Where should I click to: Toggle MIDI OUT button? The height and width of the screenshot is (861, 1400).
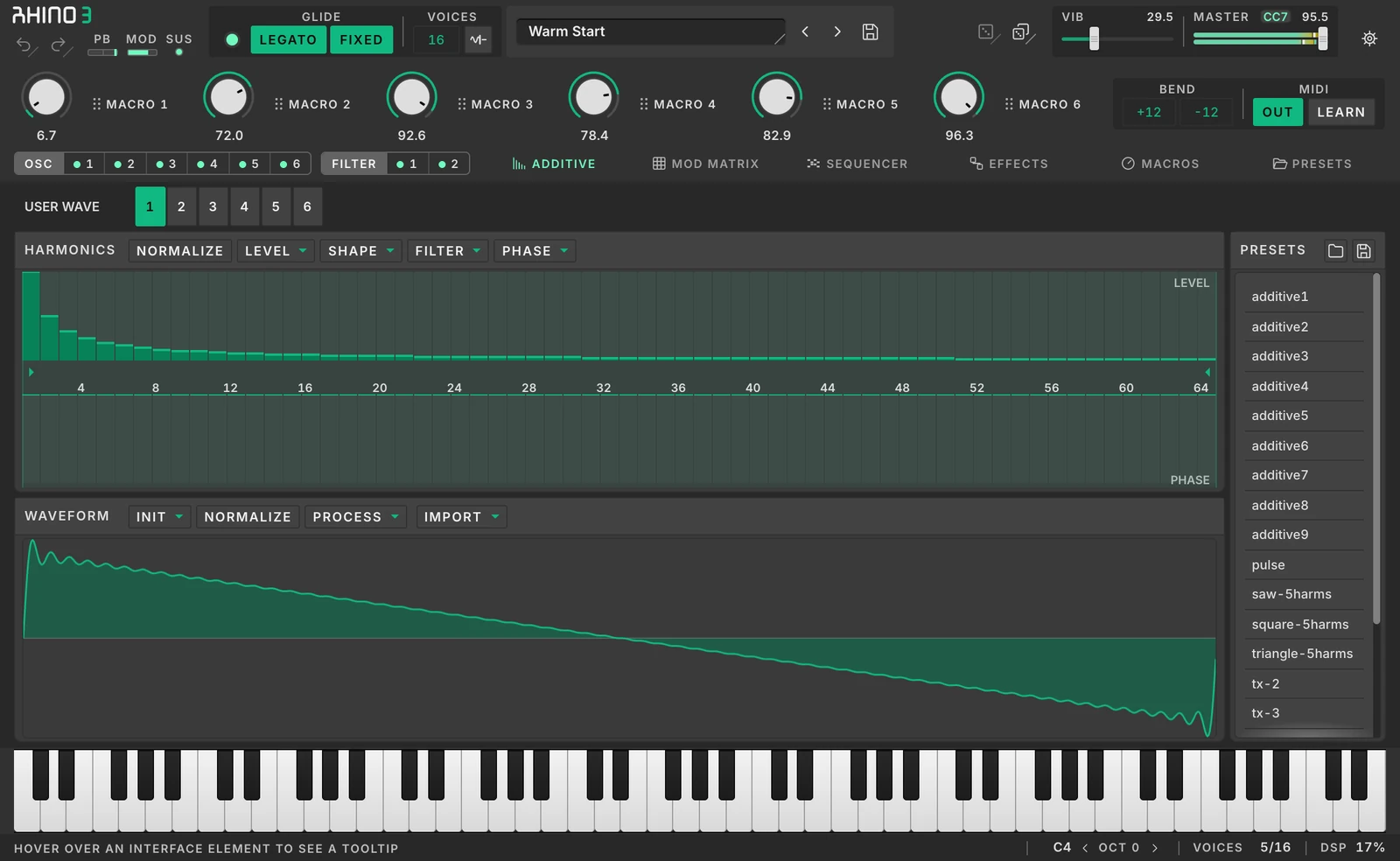click(1277, 112)
